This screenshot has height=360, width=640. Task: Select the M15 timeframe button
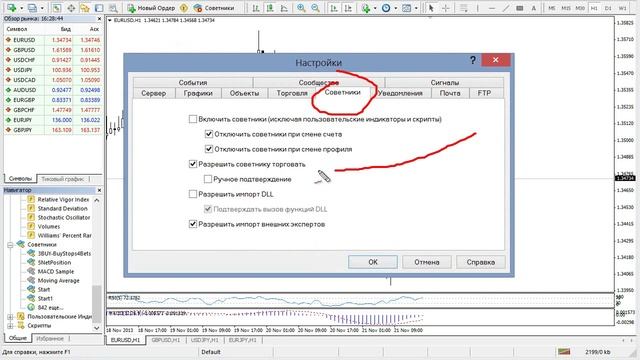566,8
